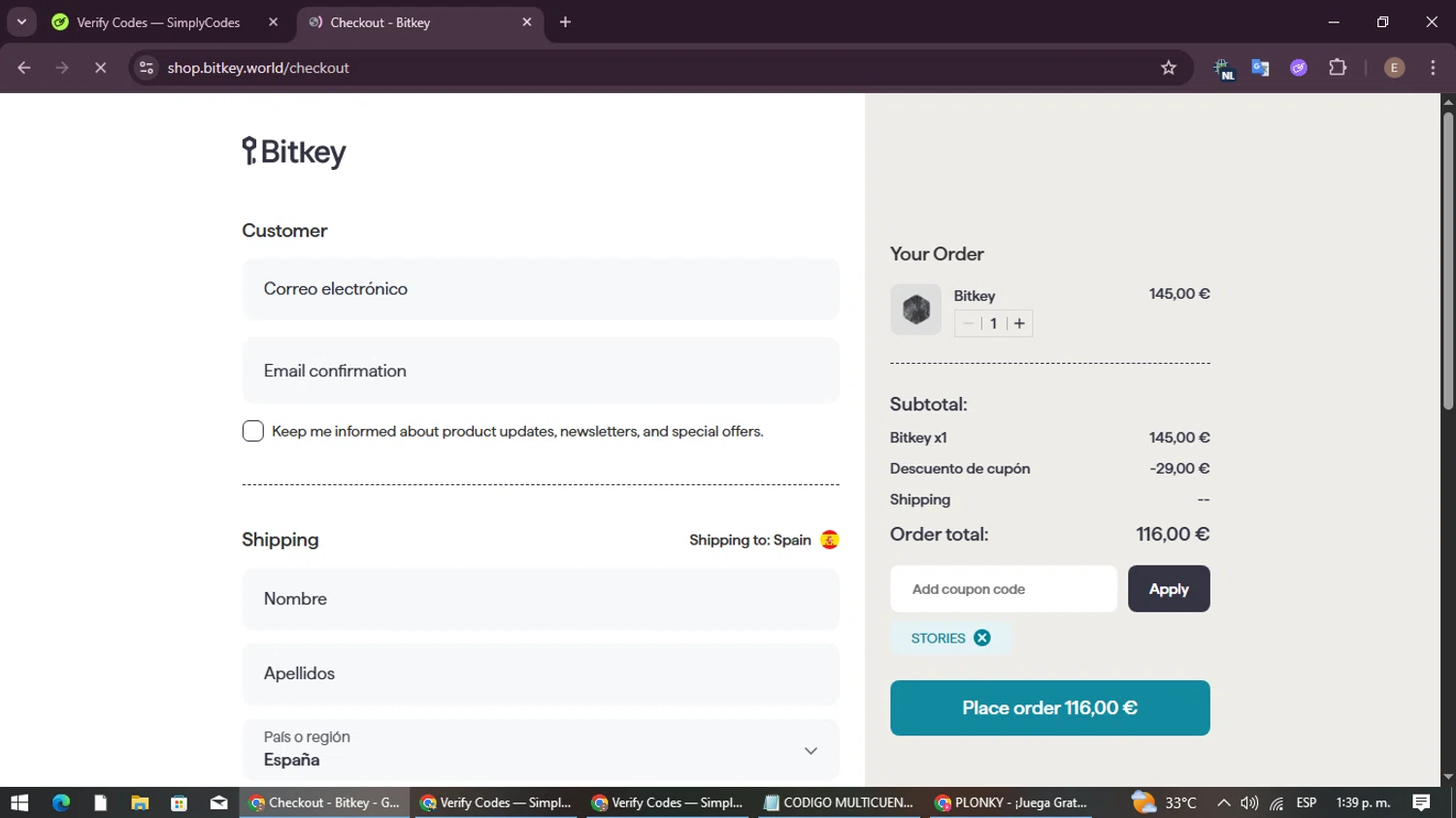Open the volume control icon
The image size is (1456, 818).
(x=1249, y=802)
